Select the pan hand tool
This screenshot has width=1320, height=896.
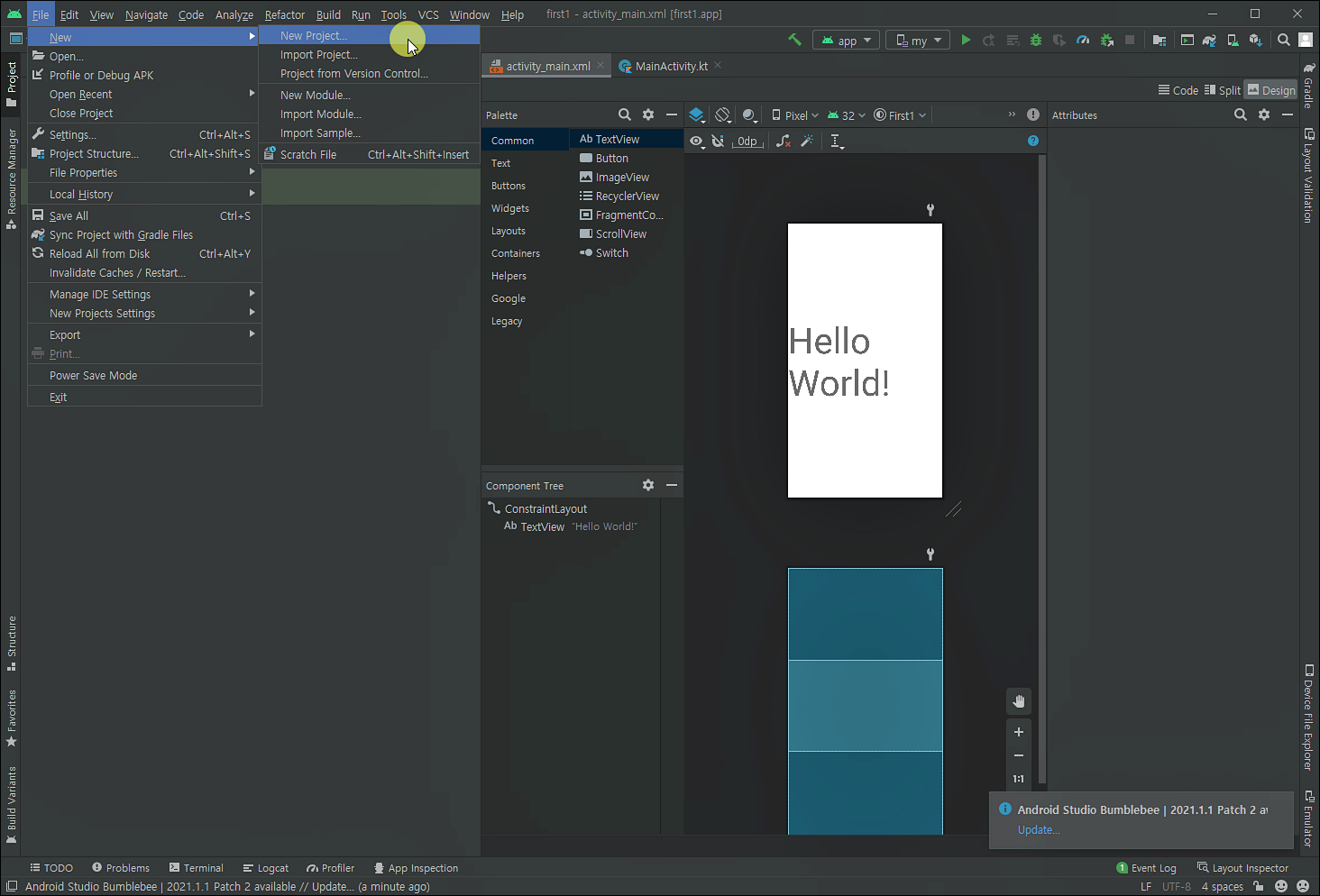point(1019,701)
